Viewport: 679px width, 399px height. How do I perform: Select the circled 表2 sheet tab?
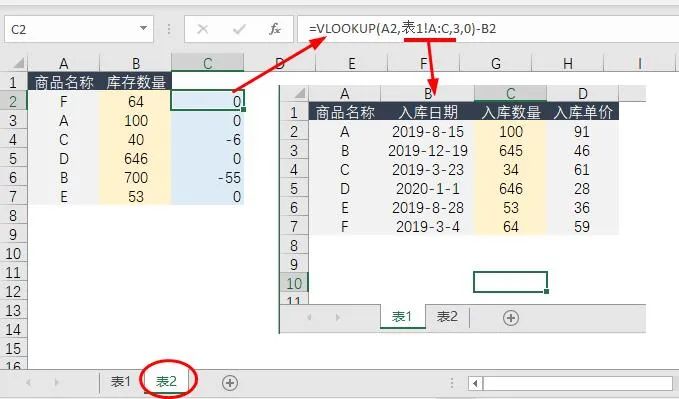pos(166,382)
